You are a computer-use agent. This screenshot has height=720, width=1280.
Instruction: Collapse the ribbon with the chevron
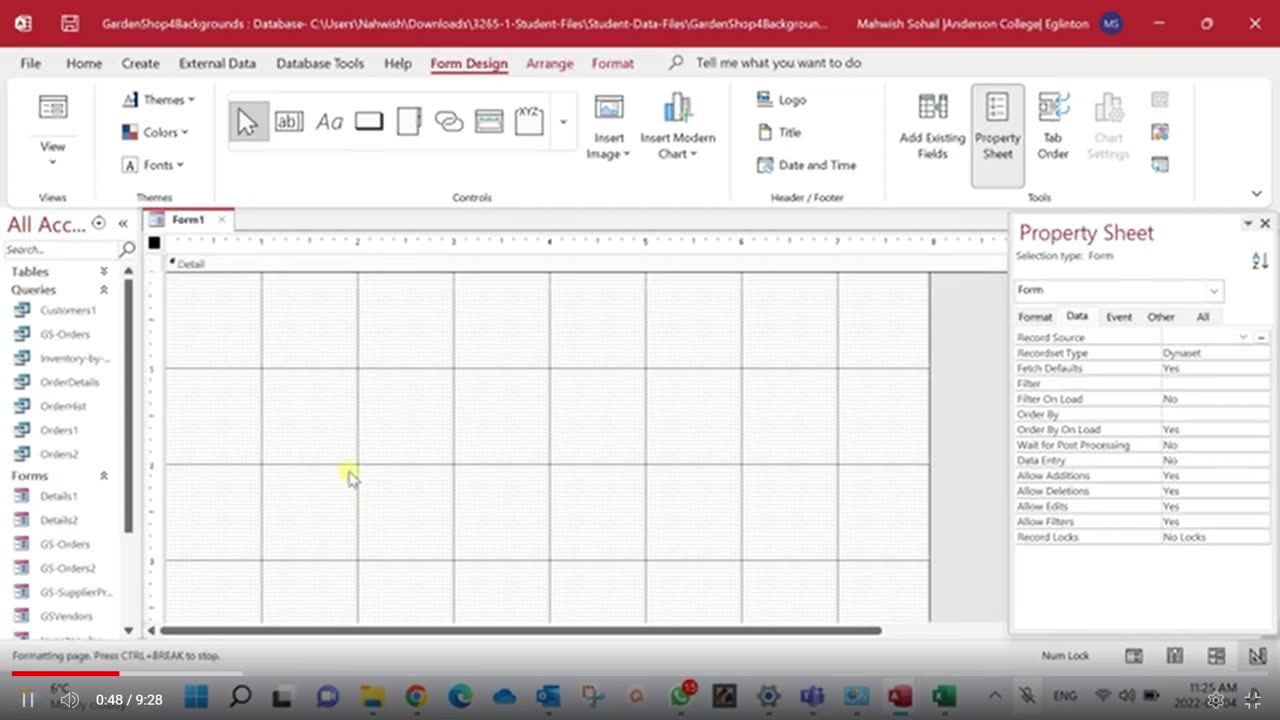pos(1257,194)
